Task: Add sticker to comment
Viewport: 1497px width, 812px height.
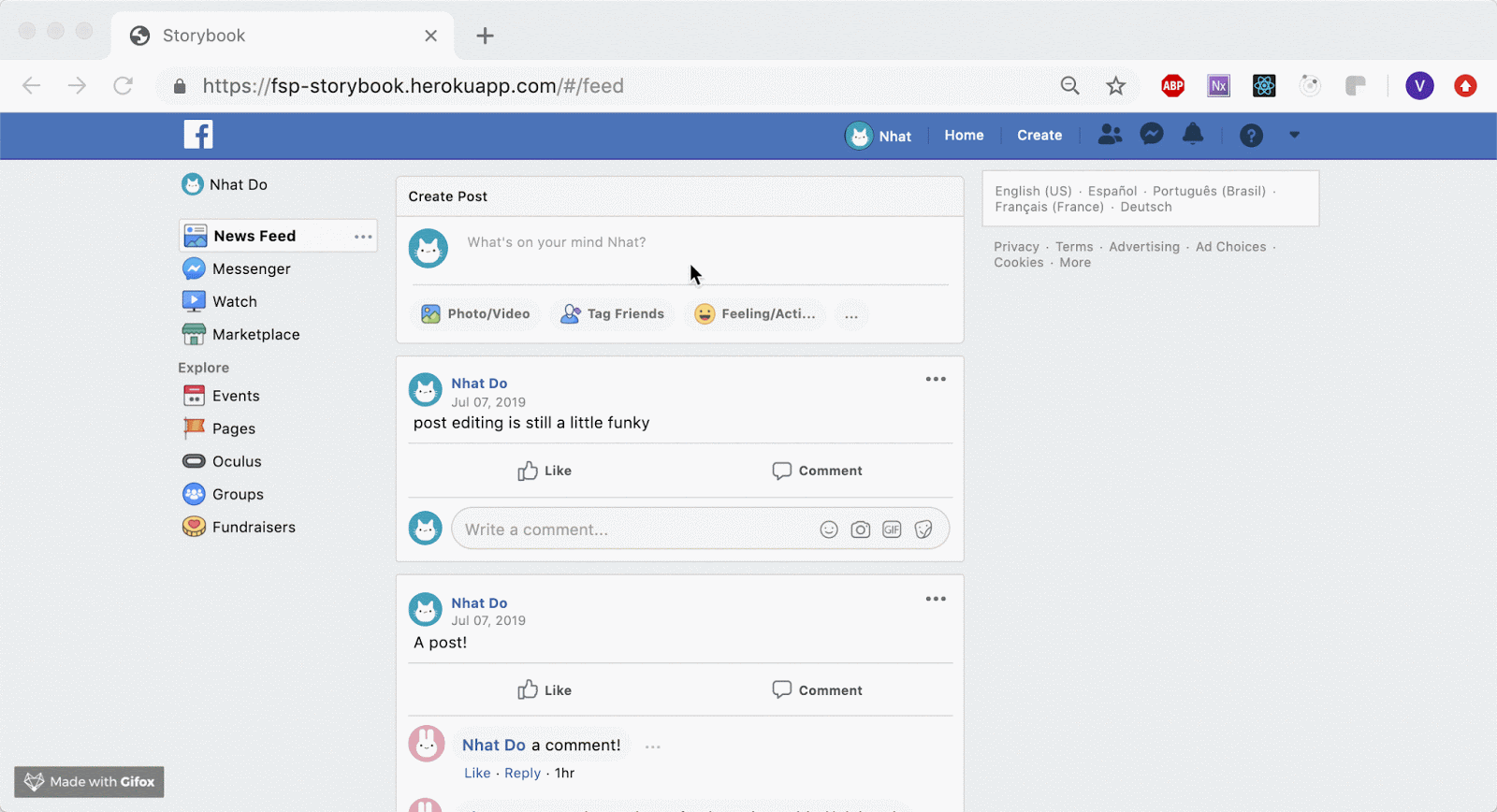Action: click(923, 529)
